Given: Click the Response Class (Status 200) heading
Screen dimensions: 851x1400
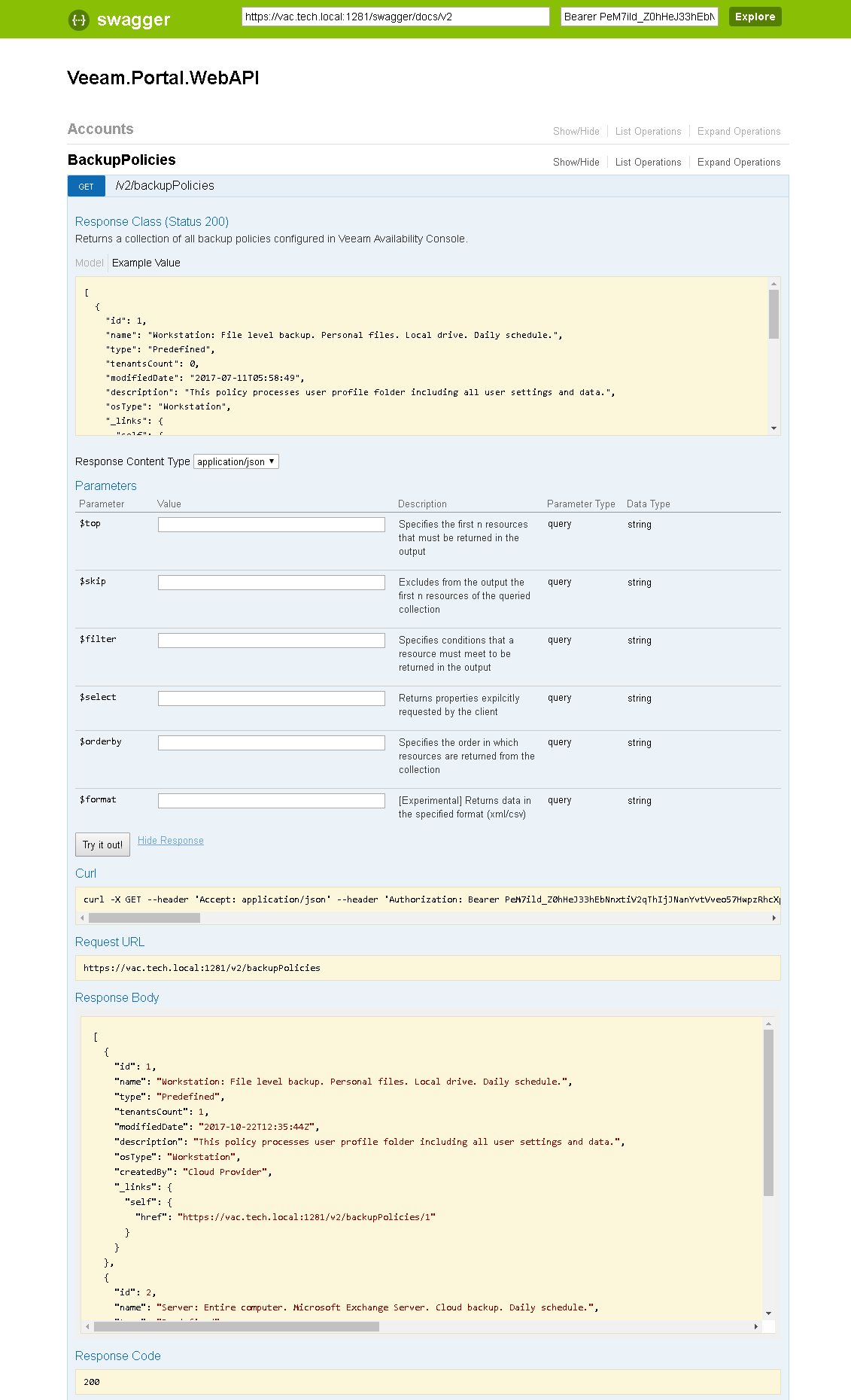Looking at the screenshot, I should pos(152,221).
